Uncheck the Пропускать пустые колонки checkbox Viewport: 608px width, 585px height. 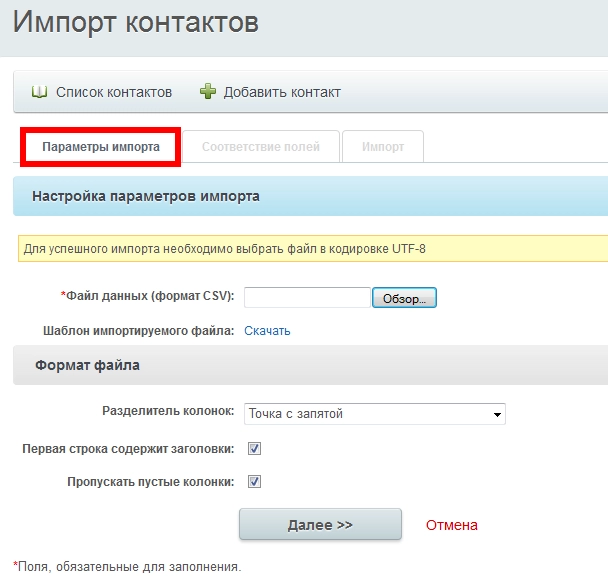254,481
